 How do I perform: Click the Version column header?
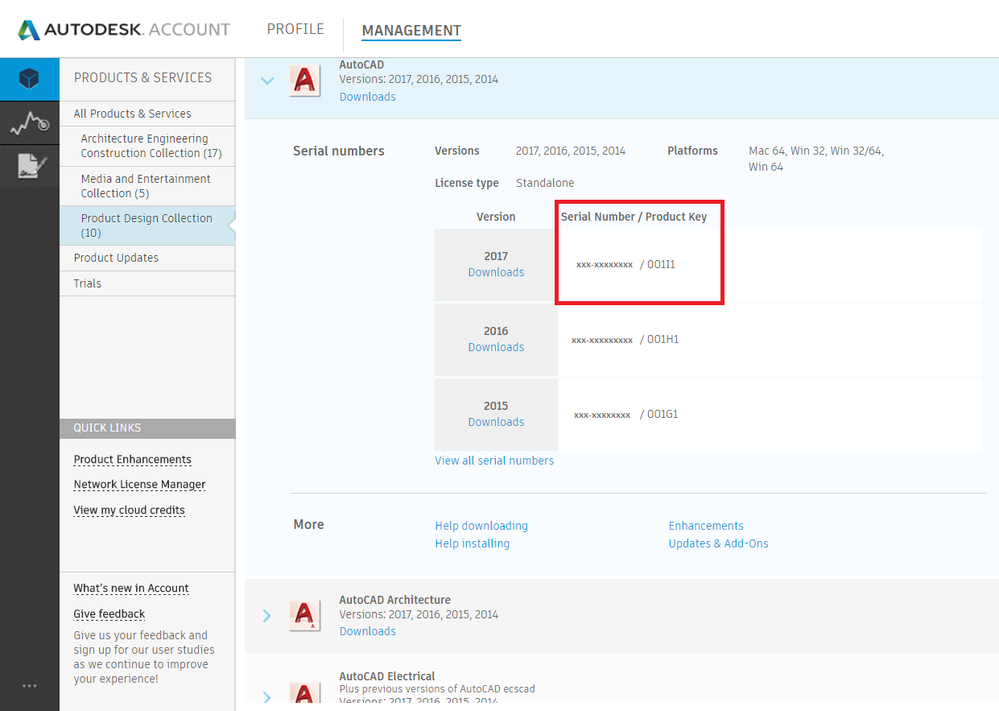[x=496, y=217]
